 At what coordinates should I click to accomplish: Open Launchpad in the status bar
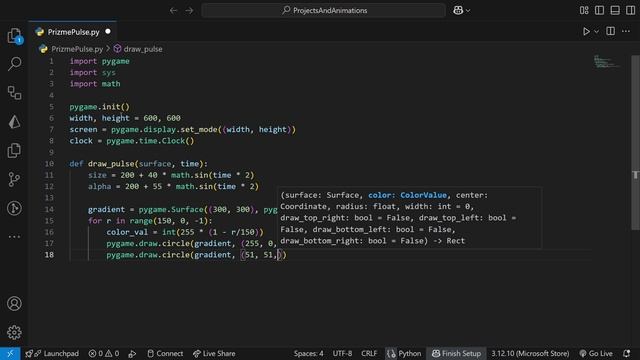(x=52, y=353)
